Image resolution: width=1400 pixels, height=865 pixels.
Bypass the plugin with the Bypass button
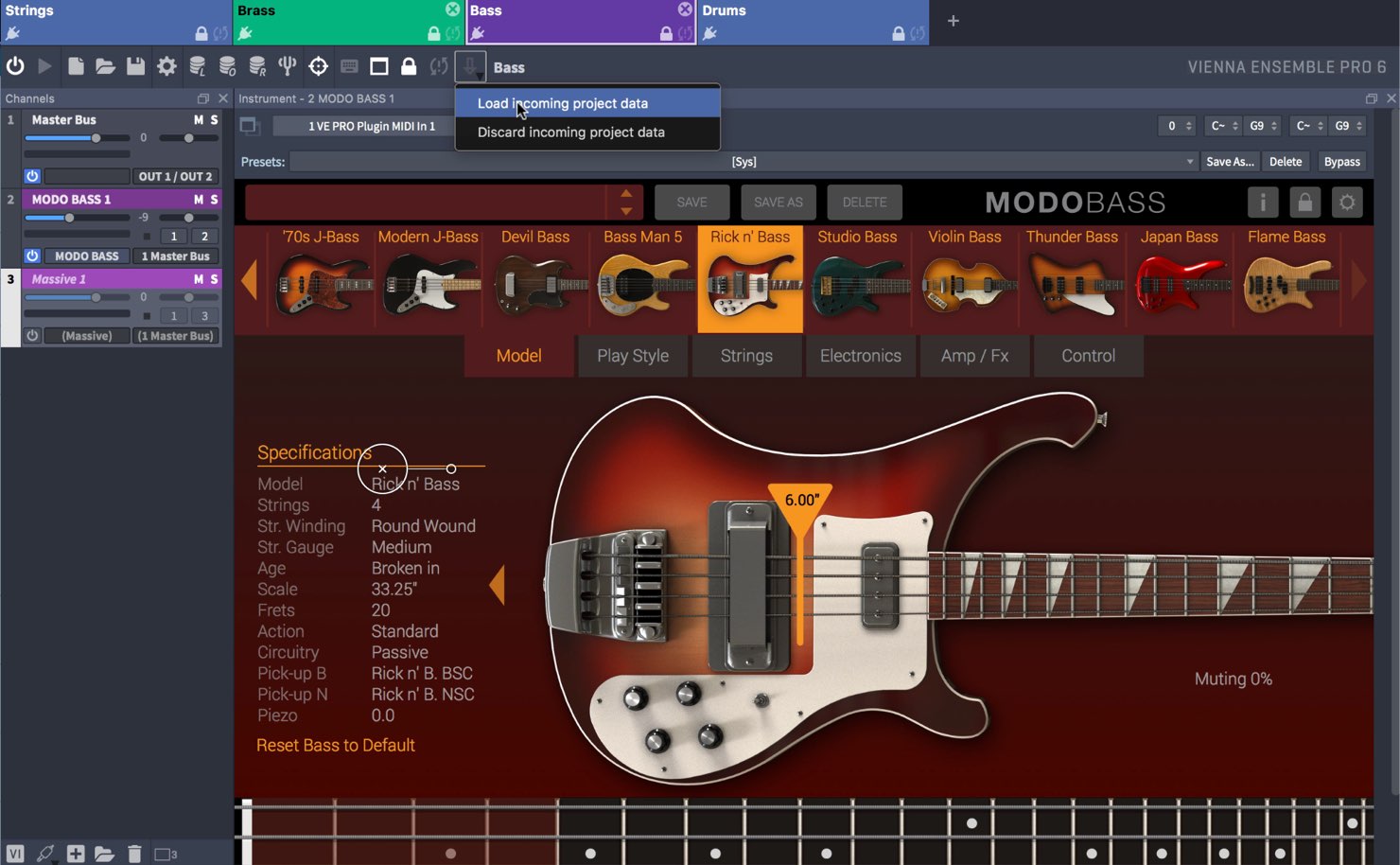tap(1341, 162)
